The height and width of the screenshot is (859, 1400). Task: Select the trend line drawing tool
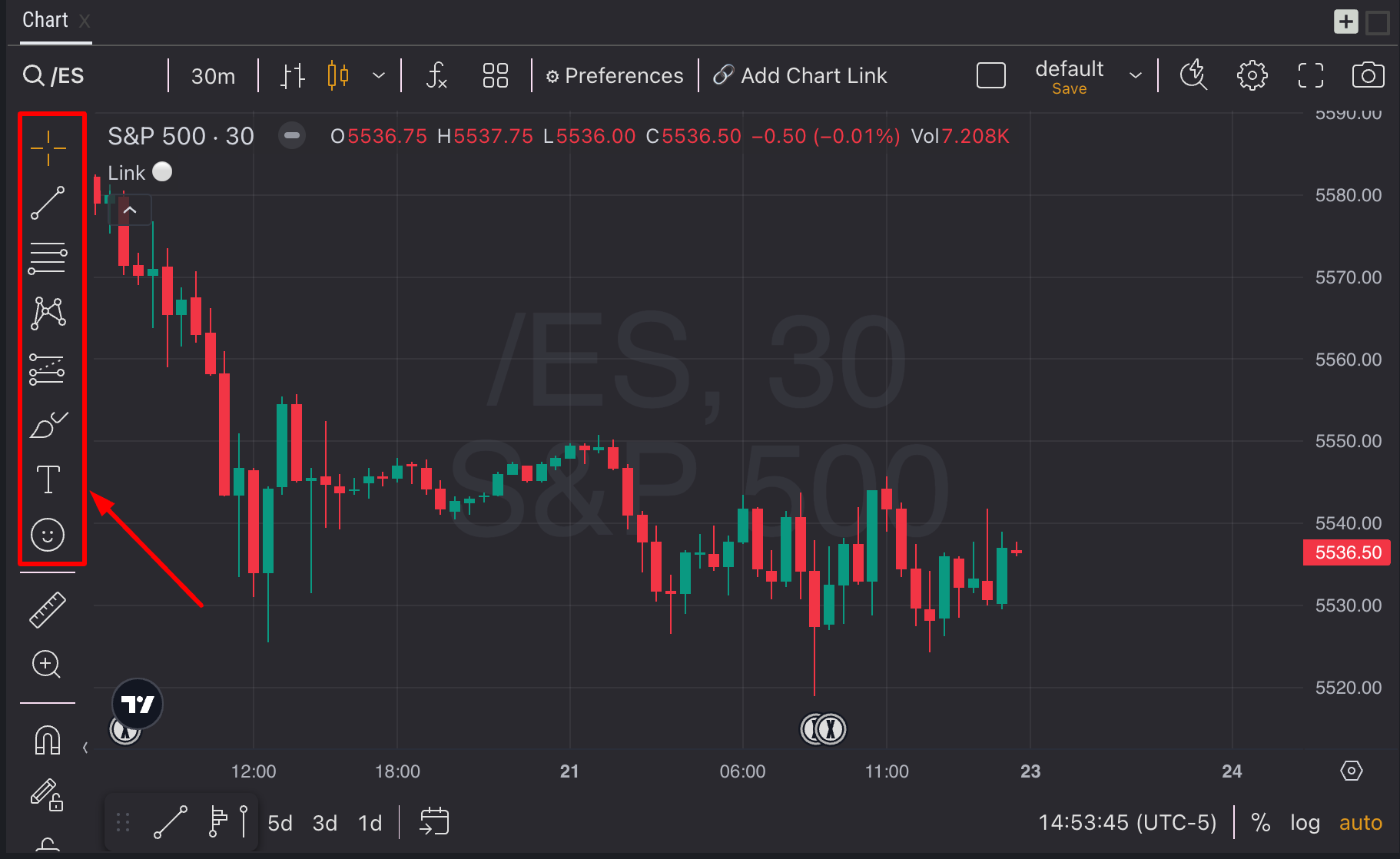tap(48, 203)
